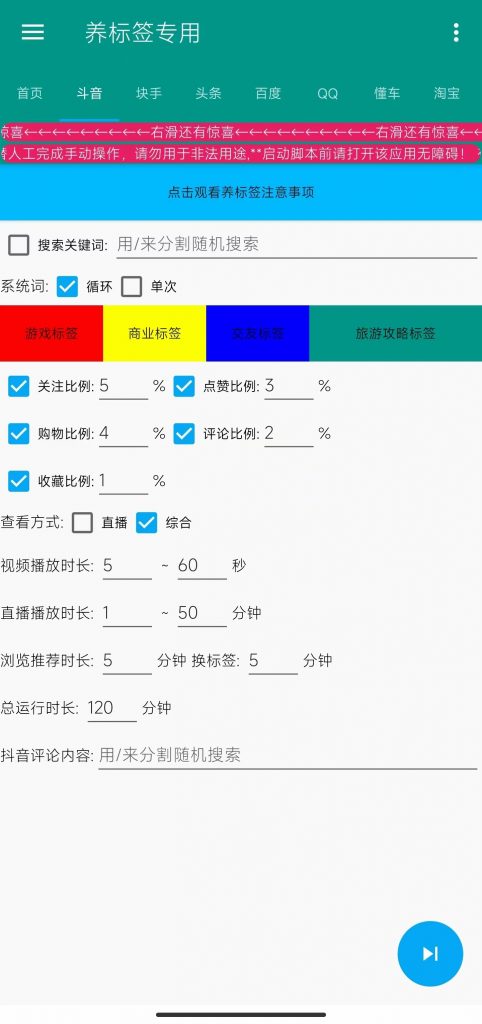
Task: Edit the 收藏比例 percentage field
Action: point(123,481)
